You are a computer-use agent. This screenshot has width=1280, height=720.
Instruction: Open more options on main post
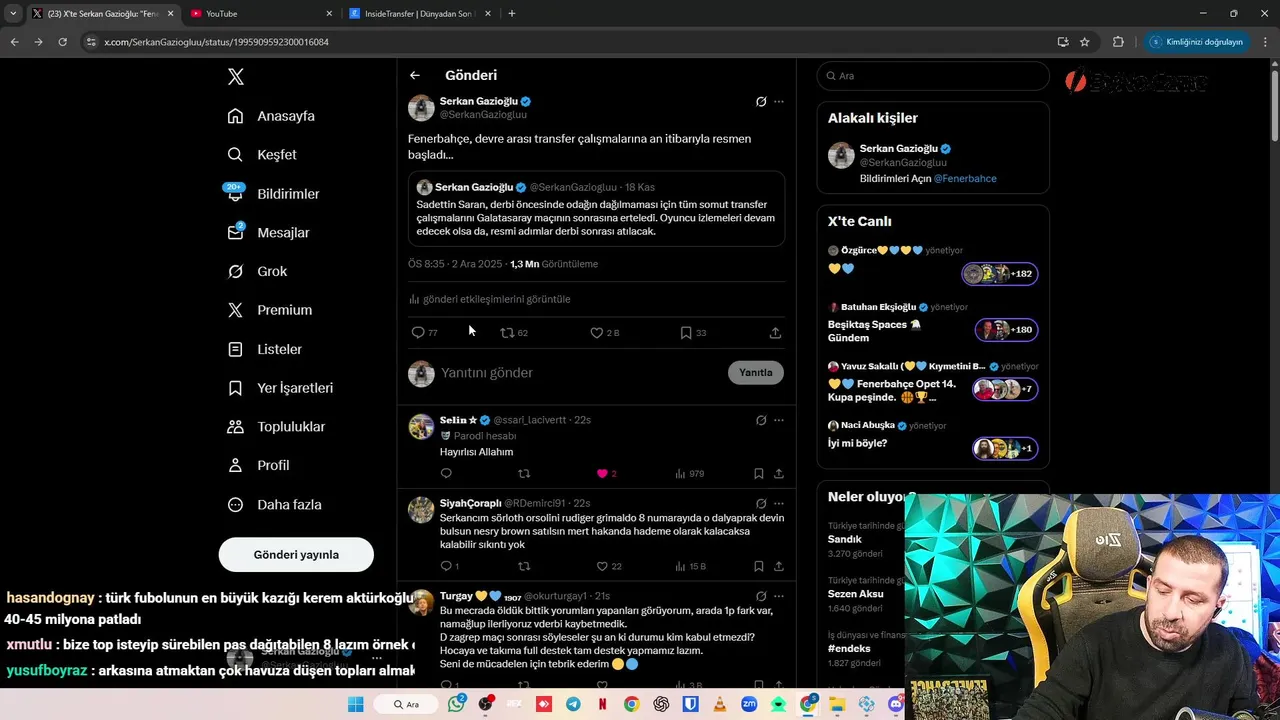(x=779, y=102)
